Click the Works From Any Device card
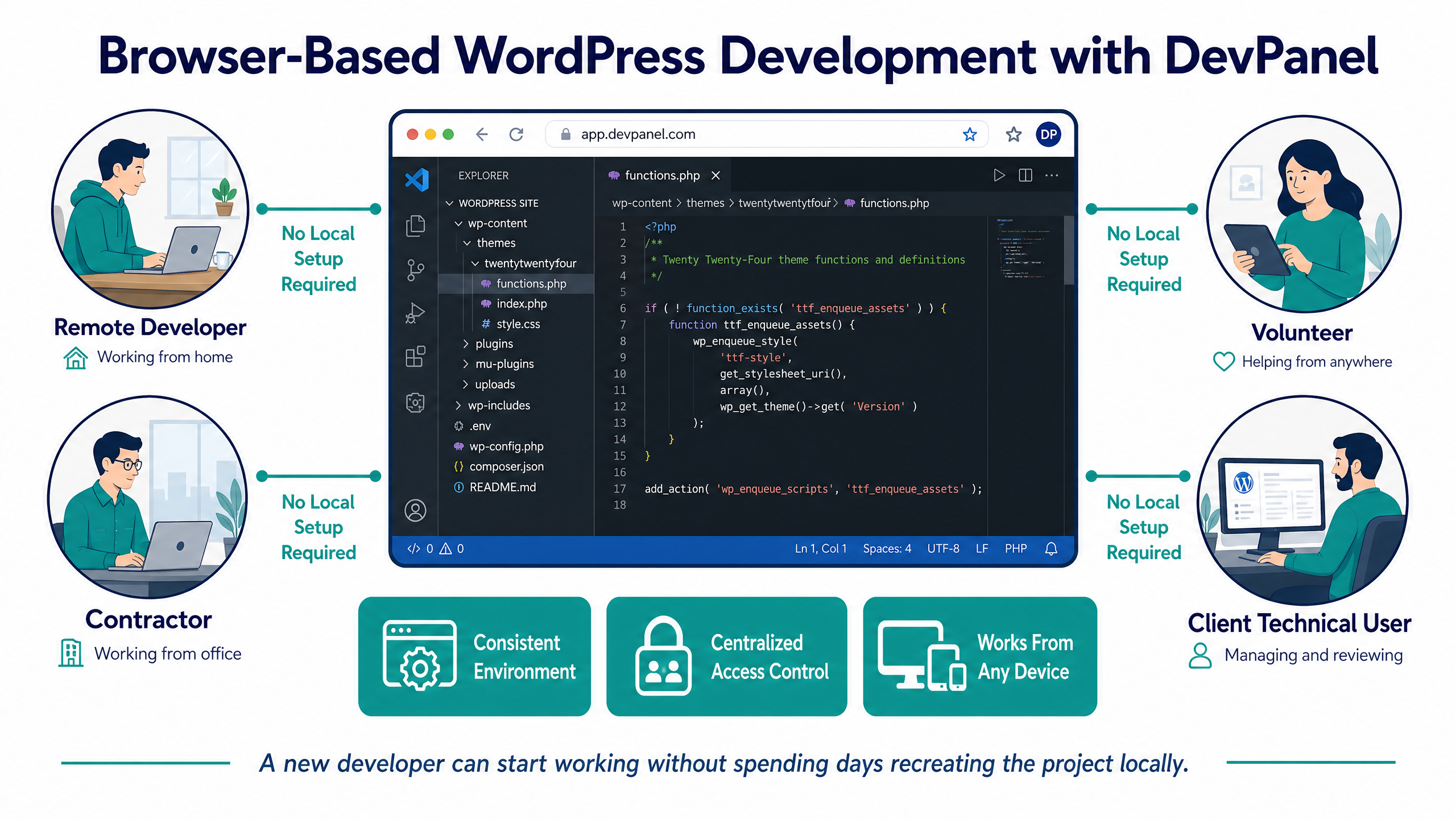 pos(979,656)
